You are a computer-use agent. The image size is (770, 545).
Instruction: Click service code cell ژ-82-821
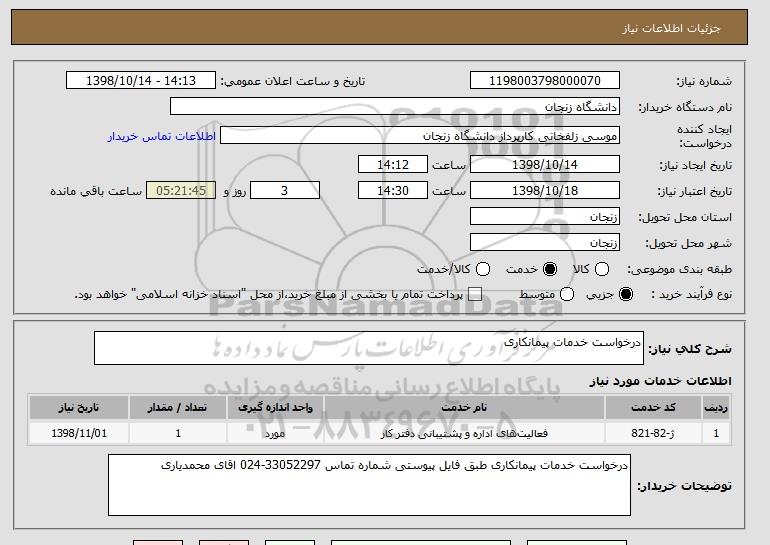[653, 433]
